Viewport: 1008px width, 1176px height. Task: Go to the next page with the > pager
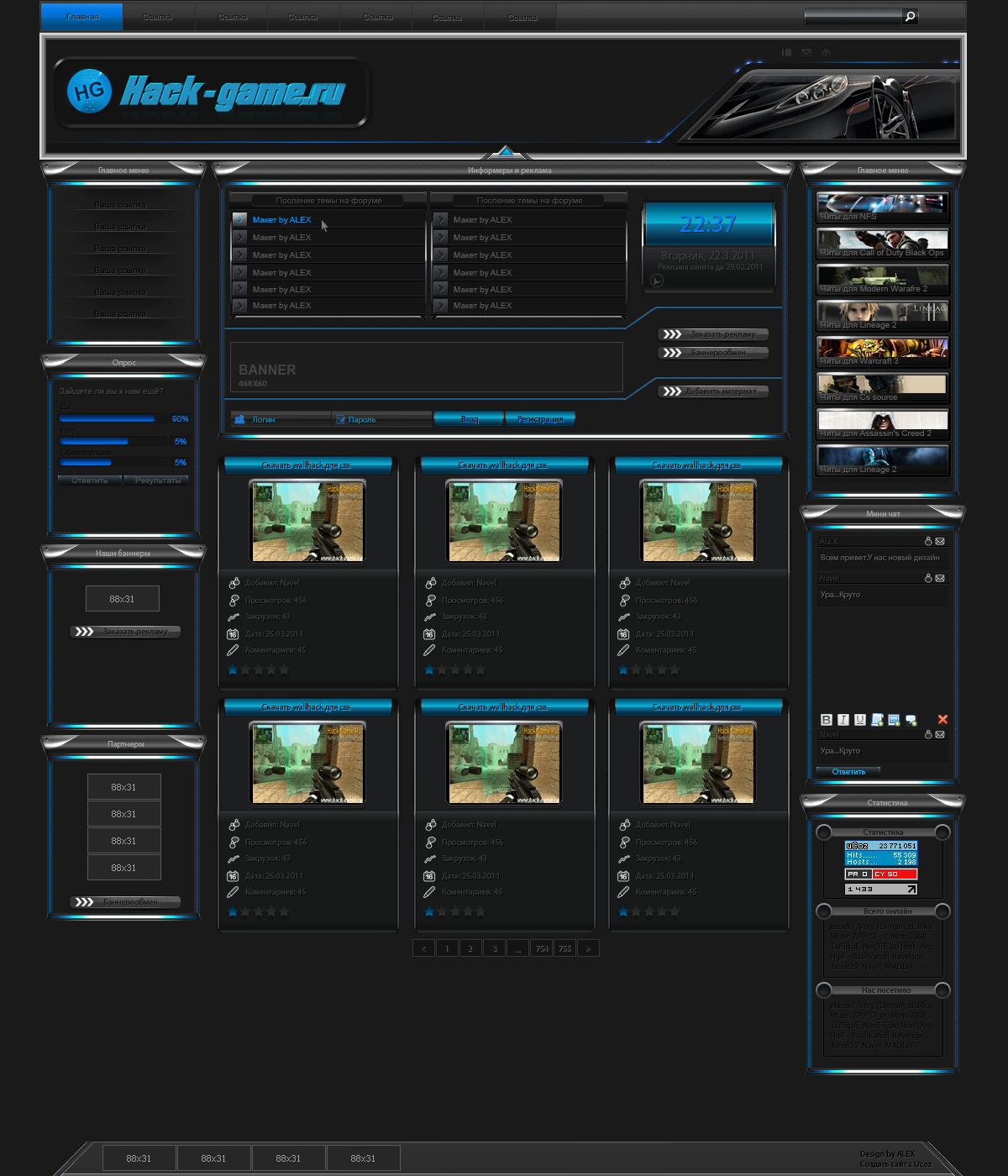tap(588, 948)
